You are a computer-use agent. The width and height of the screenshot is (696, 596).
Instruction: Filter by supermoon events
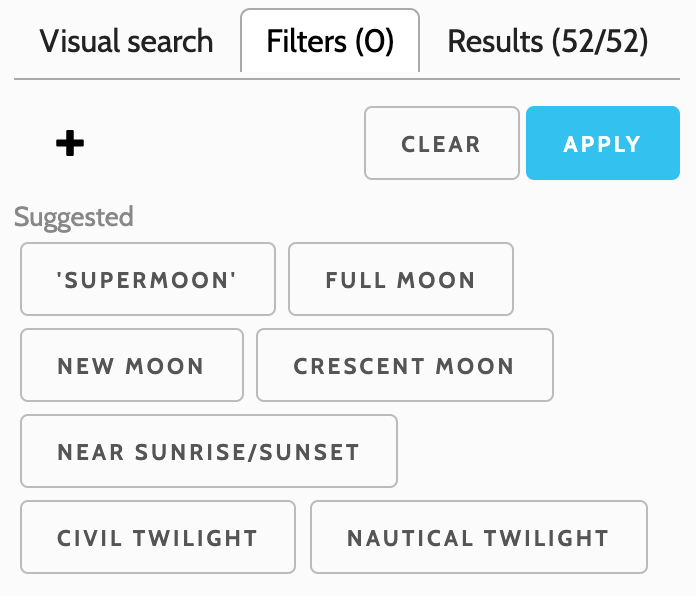[x=147, y=279]
